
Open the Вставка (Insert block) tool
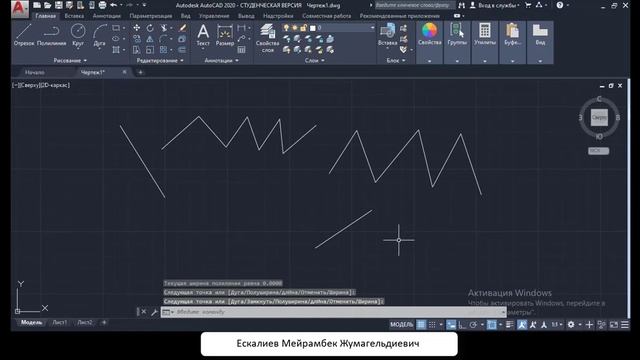387,35
